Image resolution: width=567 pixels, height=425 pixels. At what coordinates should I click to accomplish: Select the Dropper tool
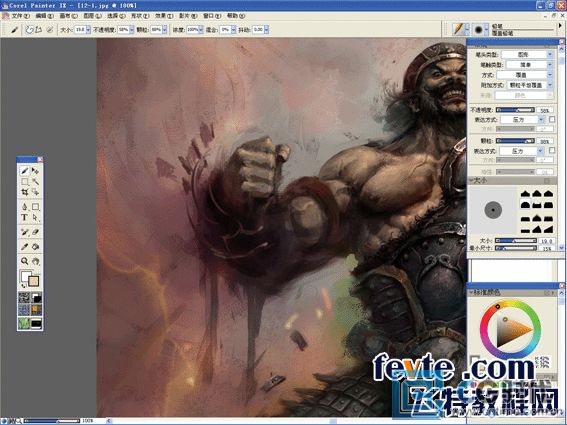25,247
